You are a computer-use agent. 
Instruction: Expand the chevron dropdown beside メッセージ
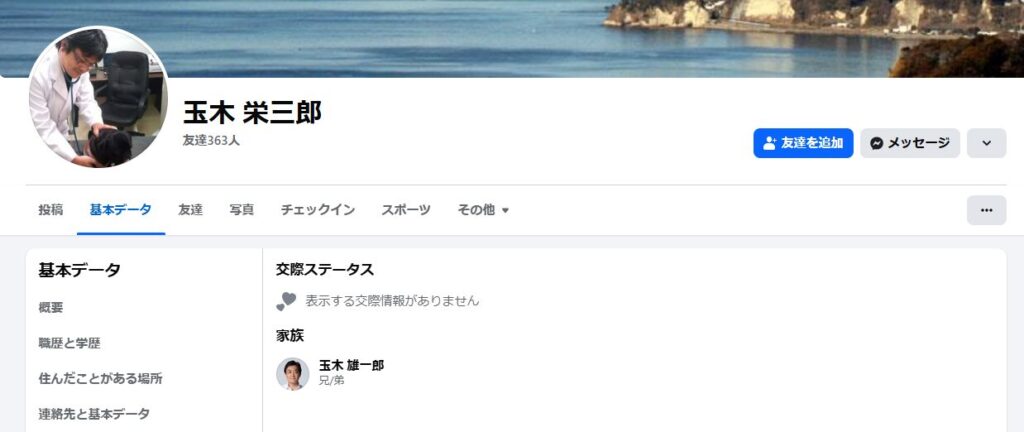pos(986,143)
